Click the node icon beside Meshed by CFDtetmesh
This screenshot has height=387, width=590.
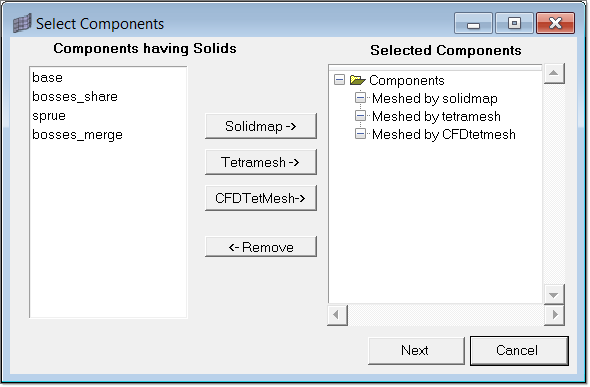(x=360, y=134)
